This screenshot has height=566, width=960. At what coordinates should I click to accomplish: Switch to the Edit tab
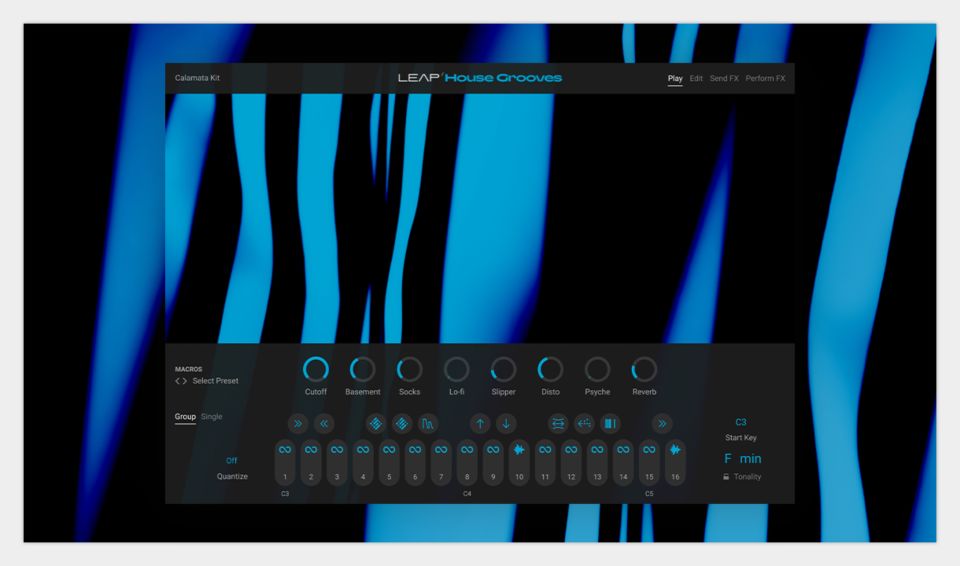[x=696, y=78]
